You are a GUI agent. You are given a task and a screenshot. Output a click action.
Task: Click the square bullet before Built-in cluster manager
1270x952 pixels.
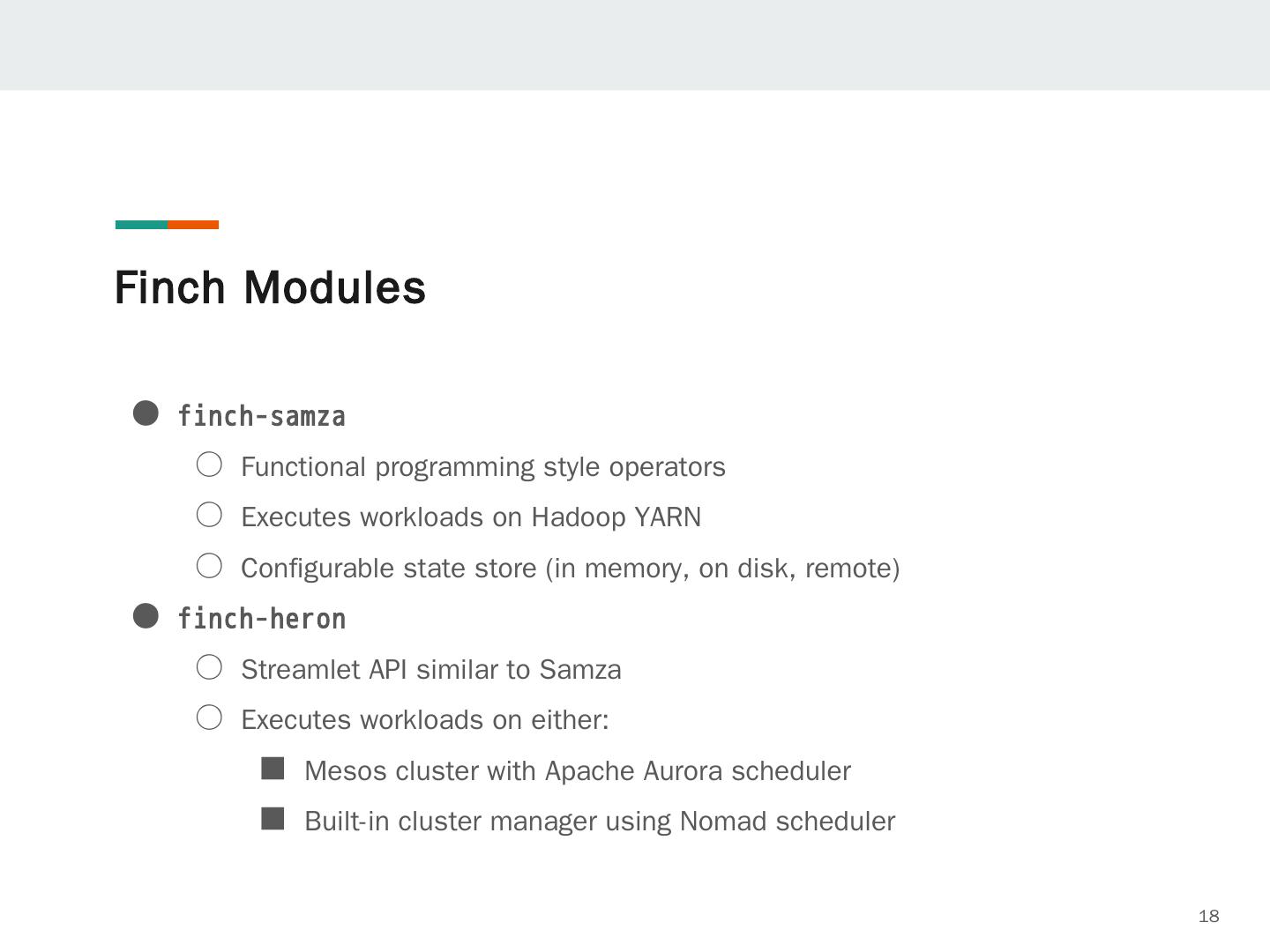273,819
